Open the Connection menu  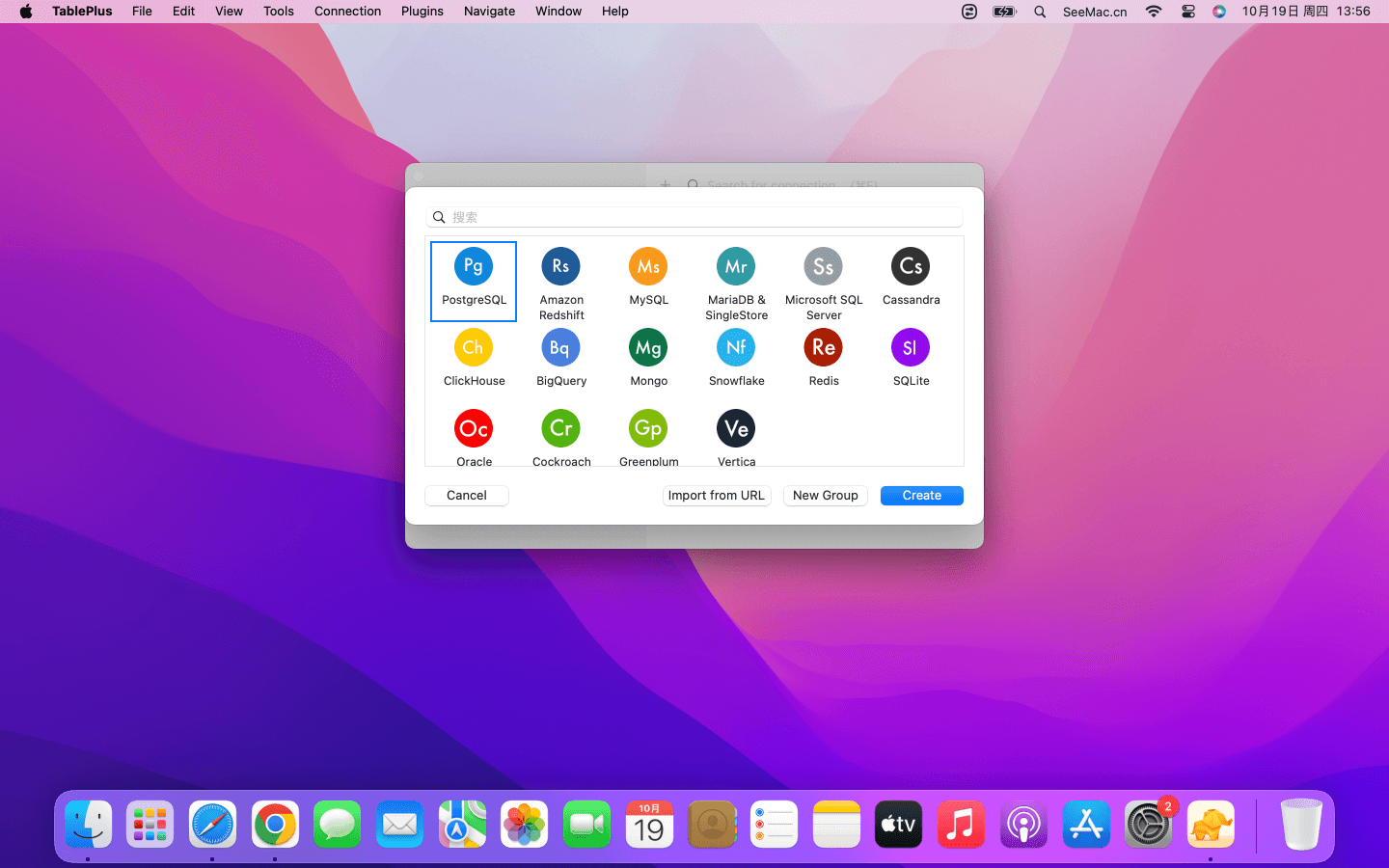[347, 12]
